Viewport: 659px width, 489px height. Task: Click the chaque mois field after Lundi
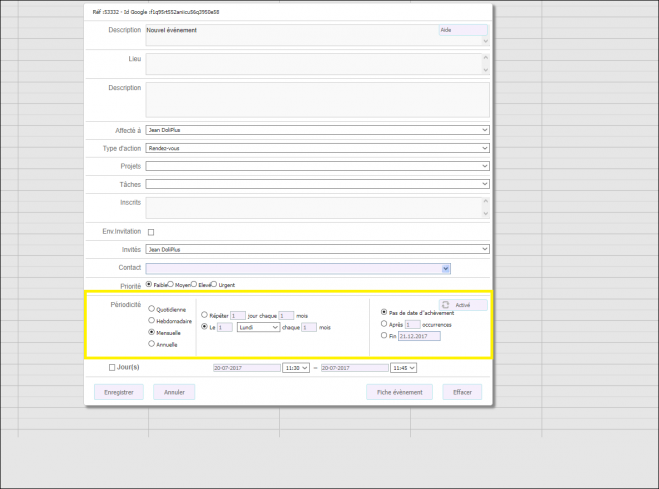click(309, 327)
